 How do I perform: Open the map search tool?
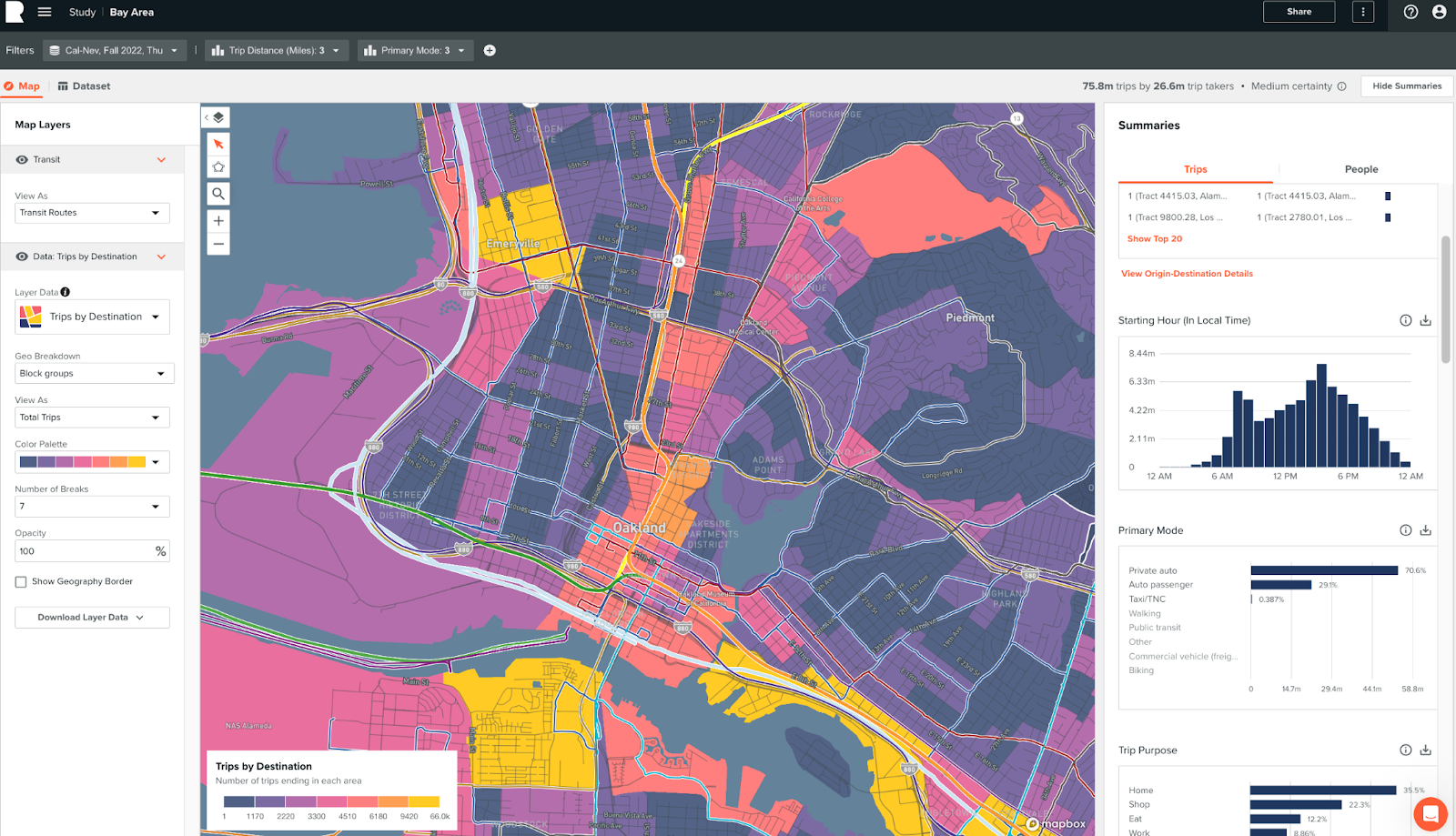coord(217,193)
